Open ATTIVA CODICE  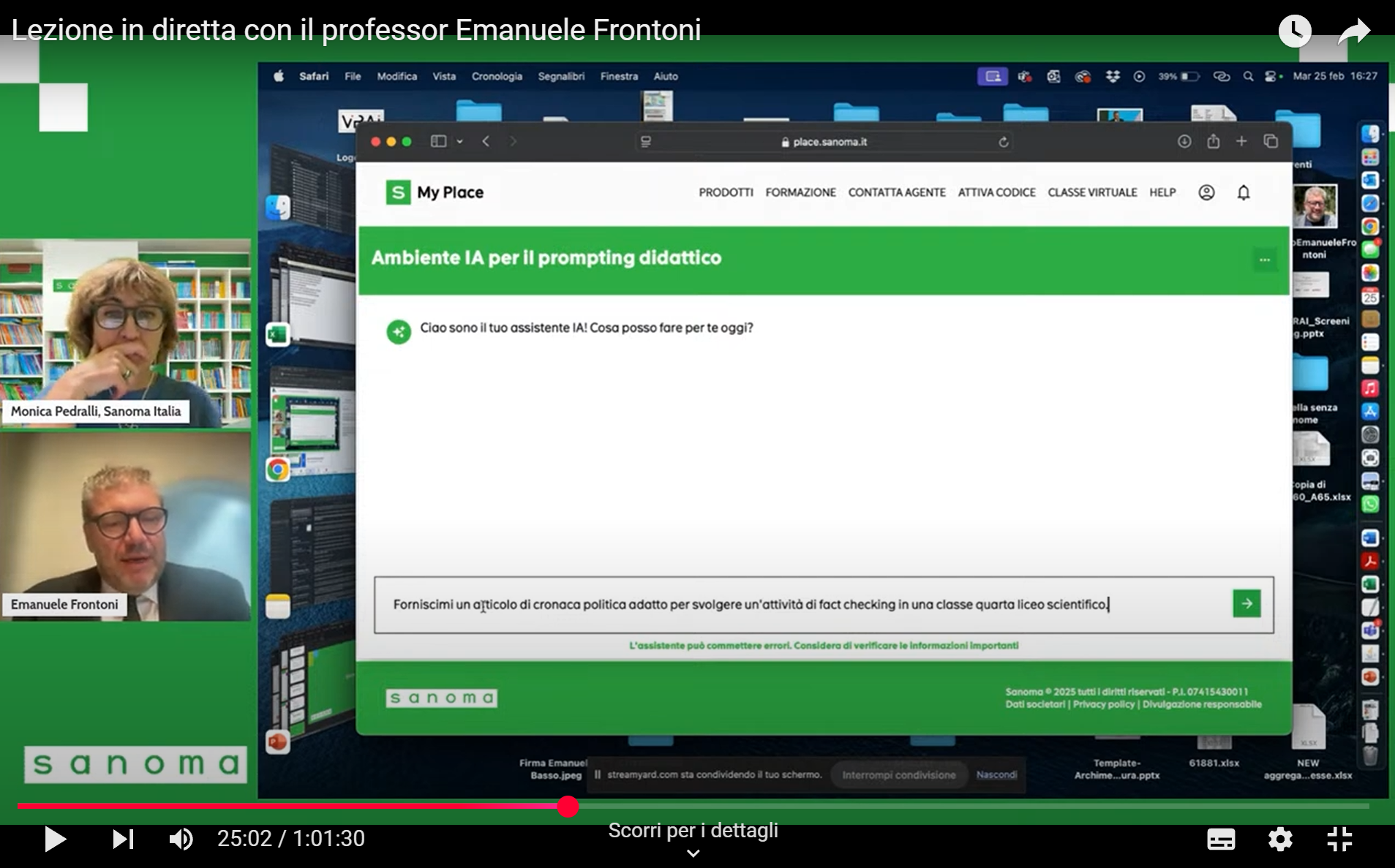[996, 192]
